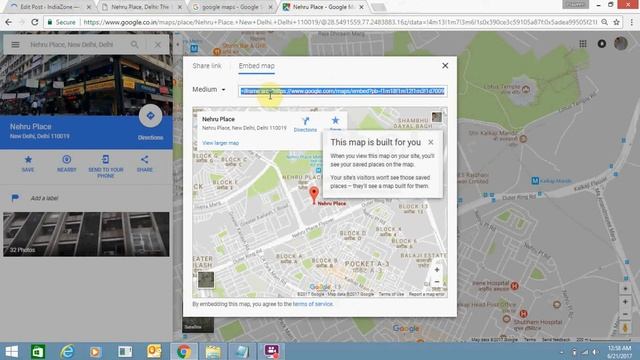Clear the Nehru Place search with X
The image size is (640, 360).
(158, 44)
